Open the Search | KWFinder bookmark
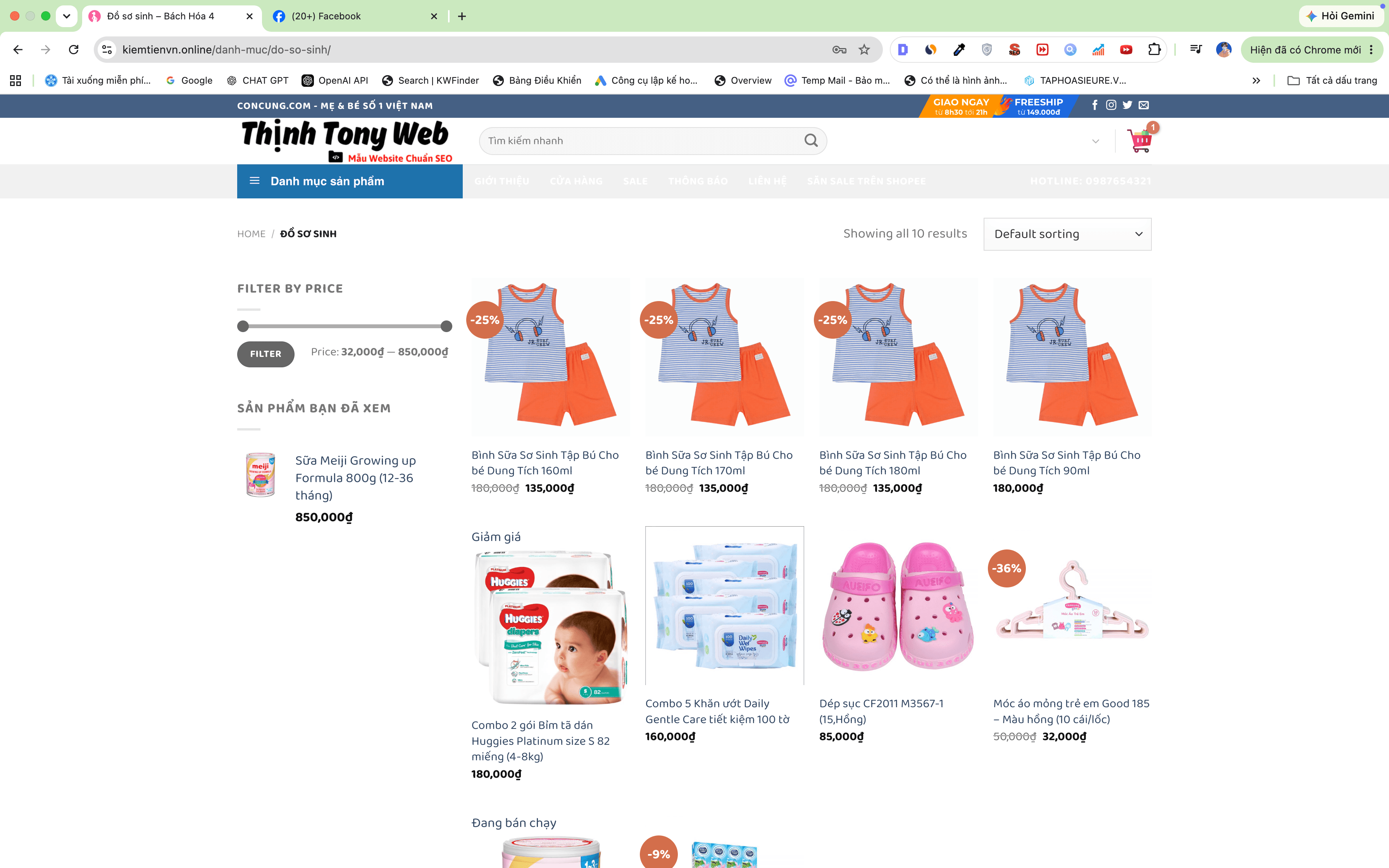The width and height of the screenshot is (1389, 868). coord(431,80)
